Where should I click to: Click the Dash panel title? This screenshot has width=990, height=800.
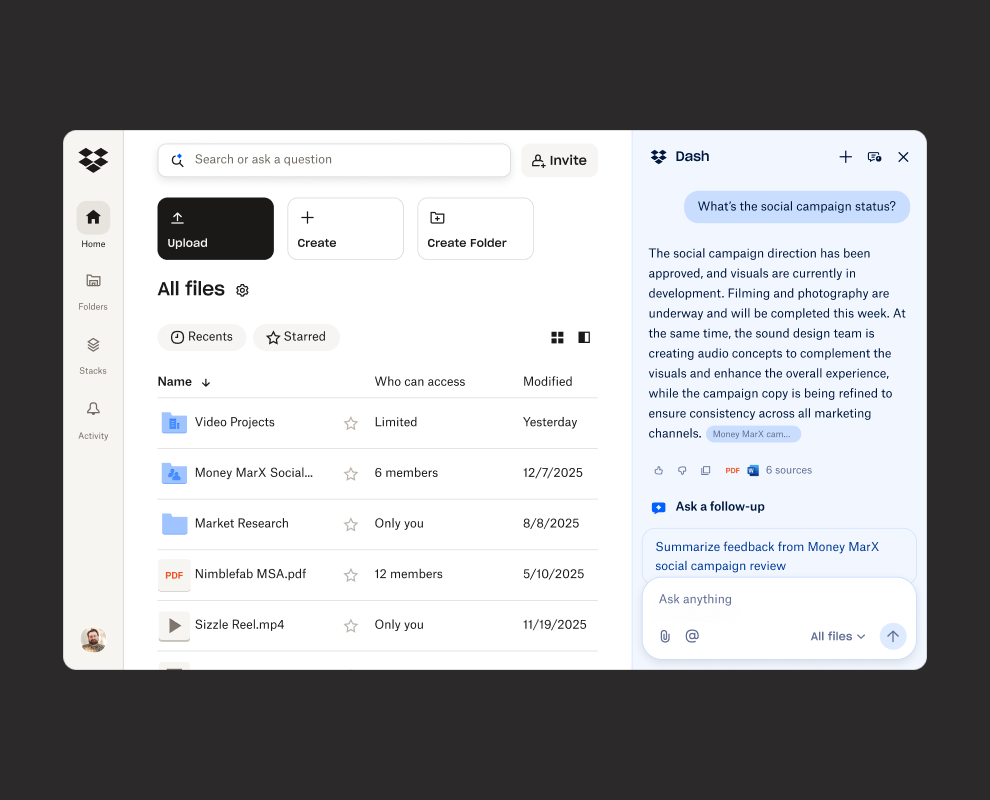tap(692, 156)
